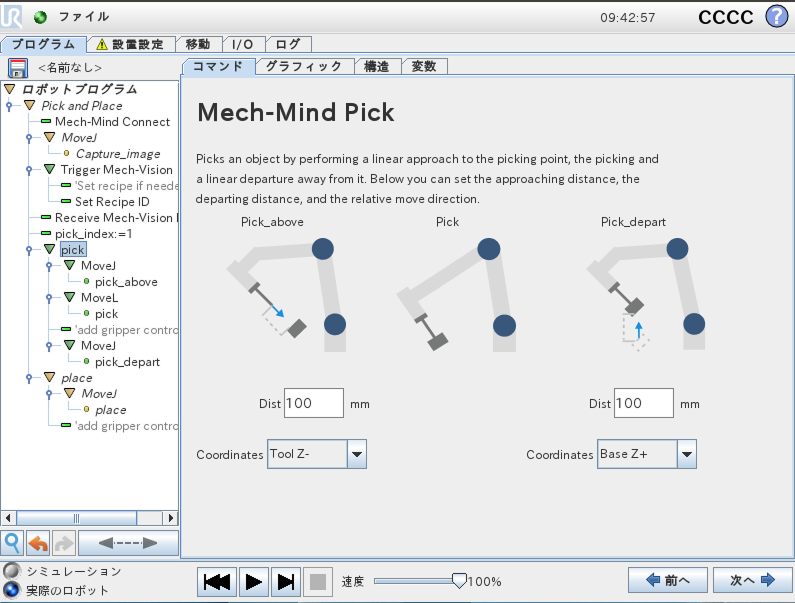Select the シミュレーション radio button

(11, 571)
